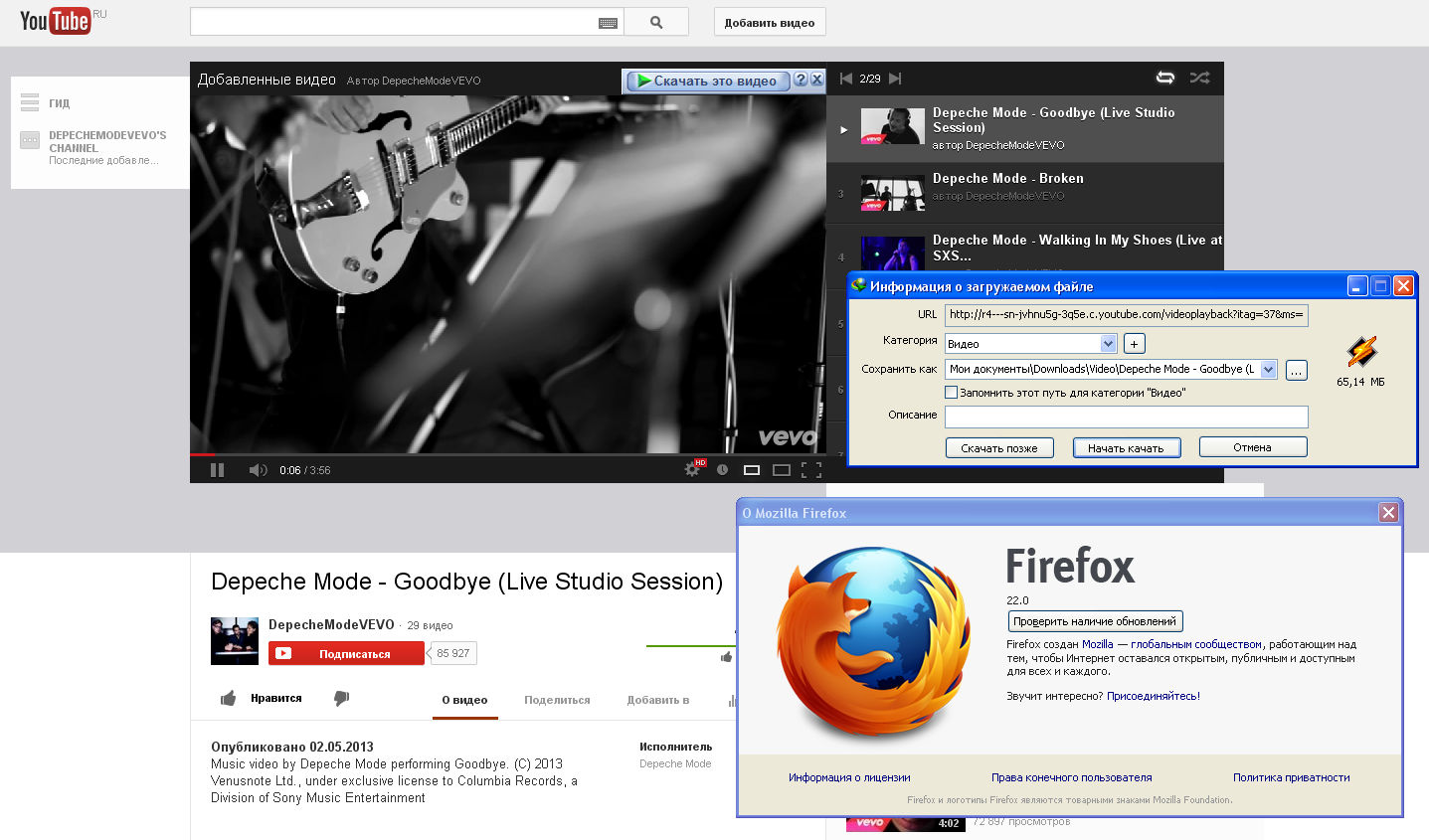Click the YouTube search magnifier icon
Screen dimensions: 1429x840
(x=656, y=22)
